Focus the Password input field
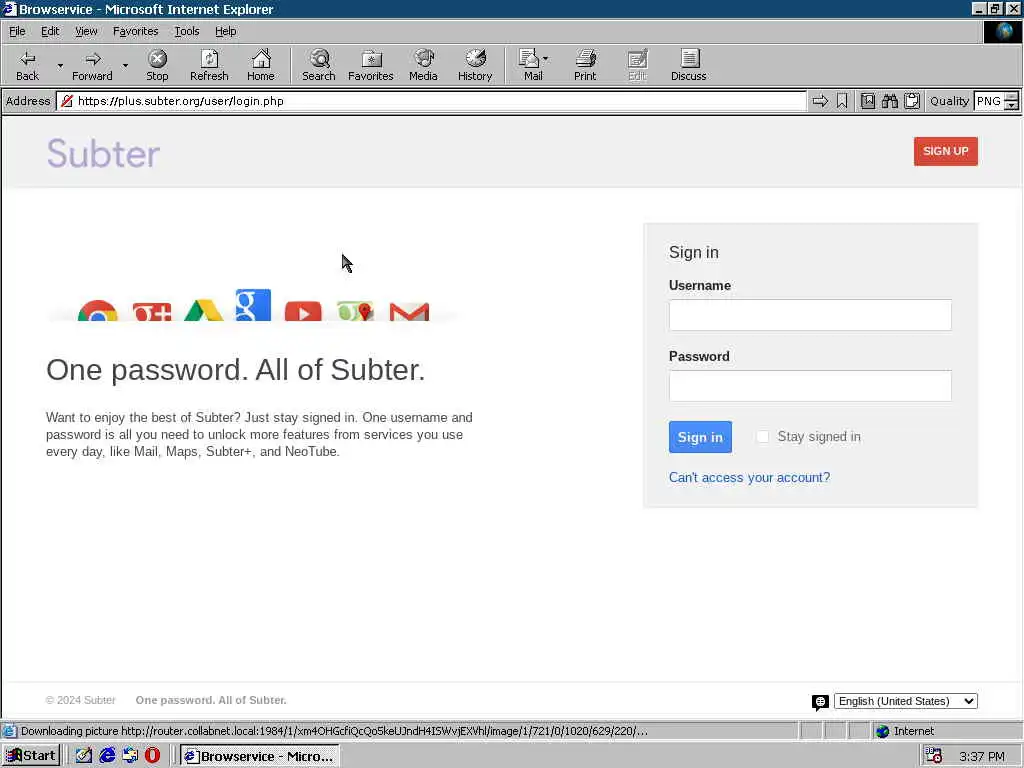The height and width of the screenshot is (768, 1024). [810, 386]
